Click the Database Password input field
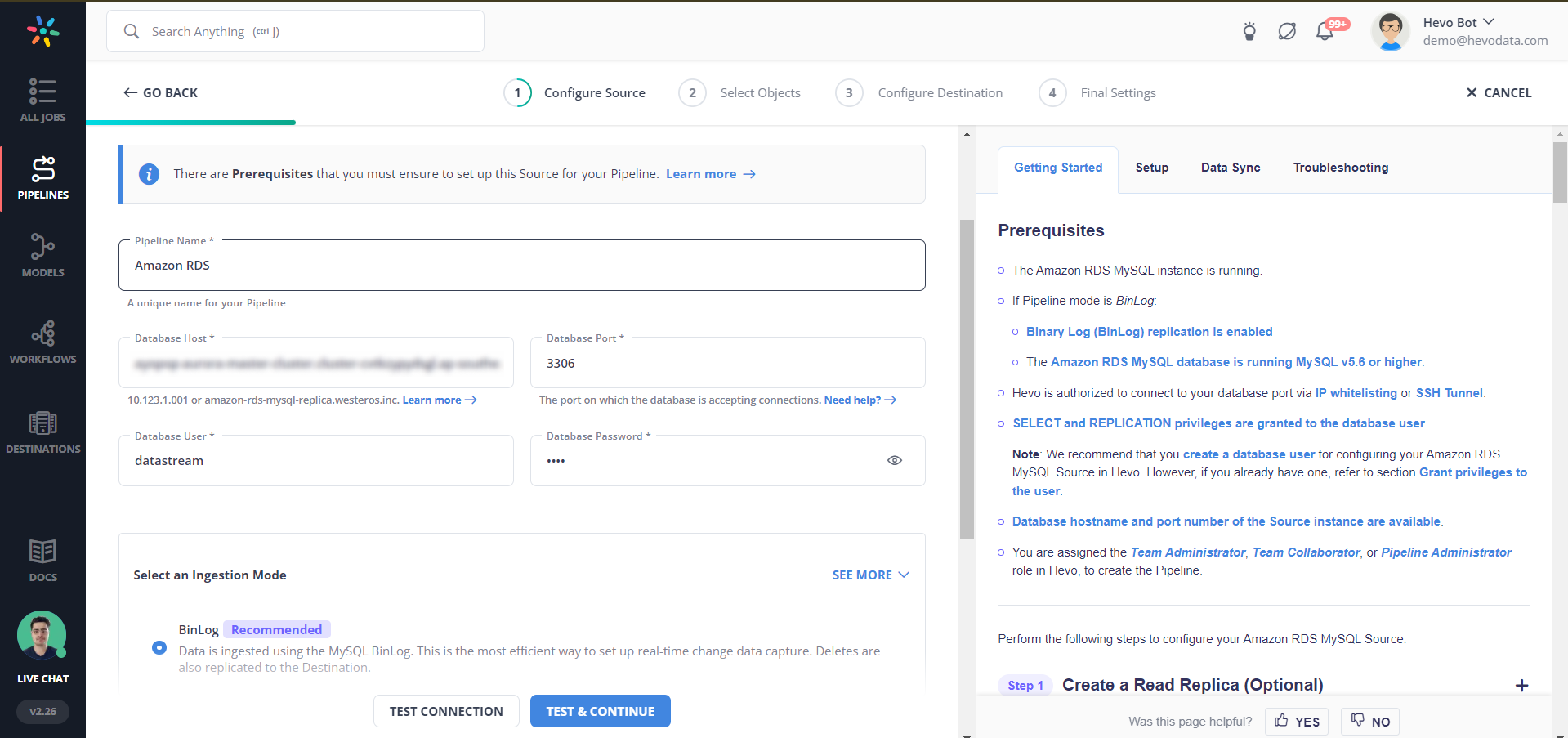 727,460
